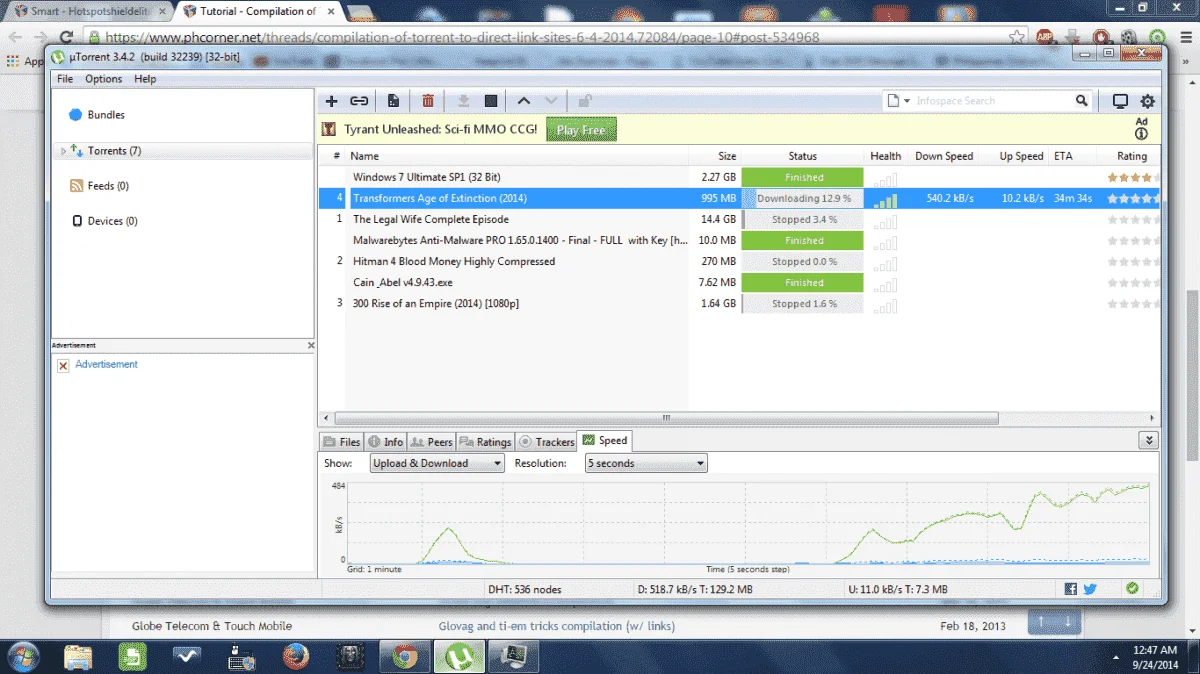Screen dimensions: 1200x674
Task: Switch to the Files tab
Action: 341,441
